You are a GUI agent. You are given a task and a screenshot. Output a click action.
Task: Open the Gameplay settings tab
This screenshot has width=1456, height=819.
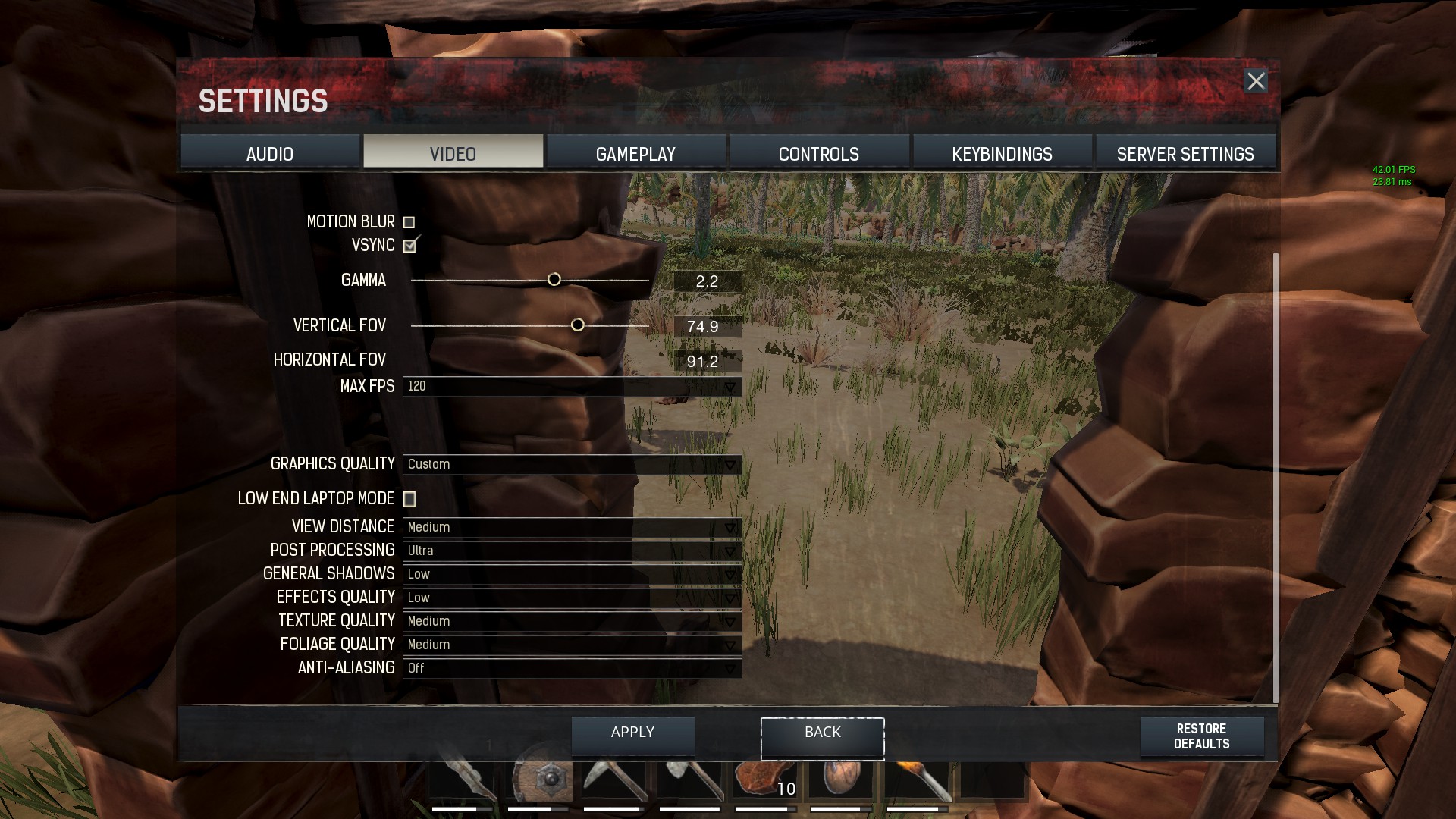tap(636, 153)
